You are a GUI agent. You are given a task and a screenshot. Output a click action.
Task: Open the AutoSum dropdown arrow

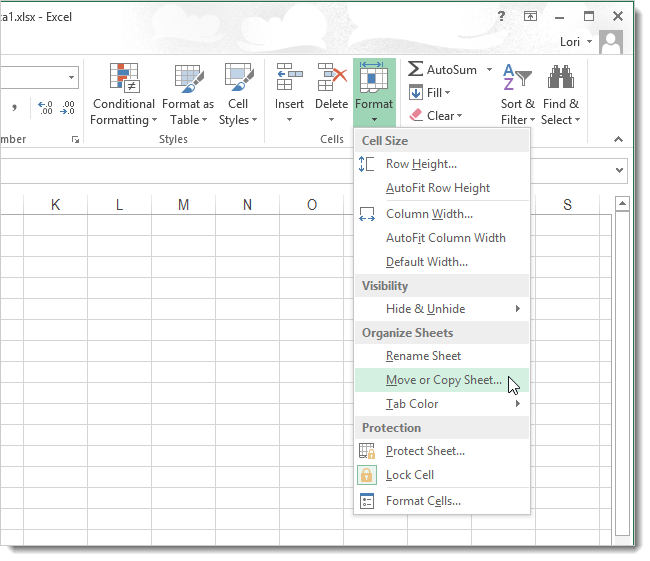(x=489, y=70)
